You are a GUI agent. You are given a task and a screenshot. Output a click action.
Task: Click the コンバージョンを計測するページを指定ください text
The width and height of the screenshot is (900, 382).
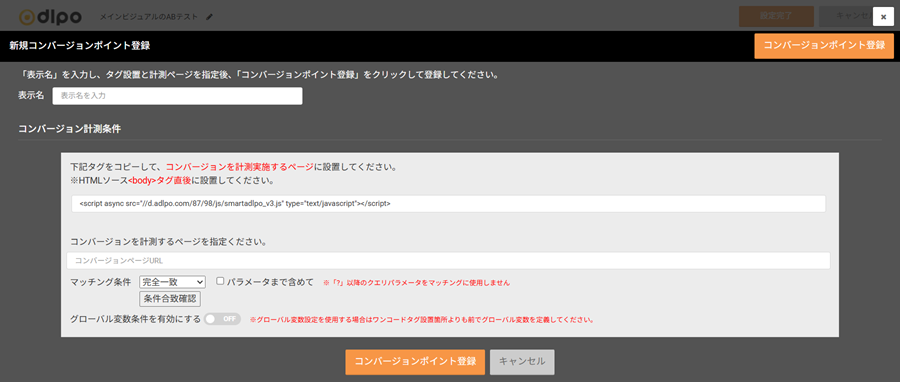[168, 242]
